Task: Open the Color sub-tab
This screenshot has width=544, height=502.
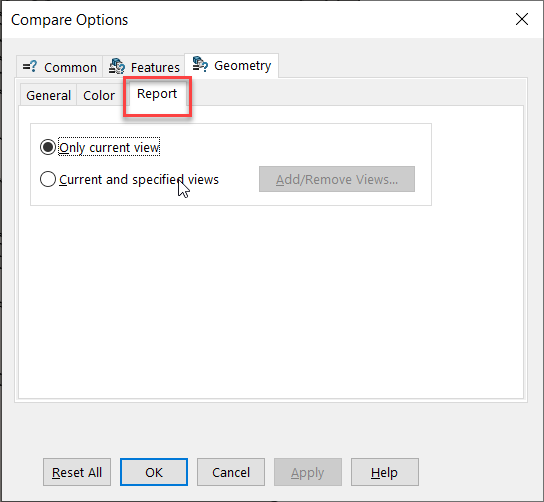Action: click(99, 95)
